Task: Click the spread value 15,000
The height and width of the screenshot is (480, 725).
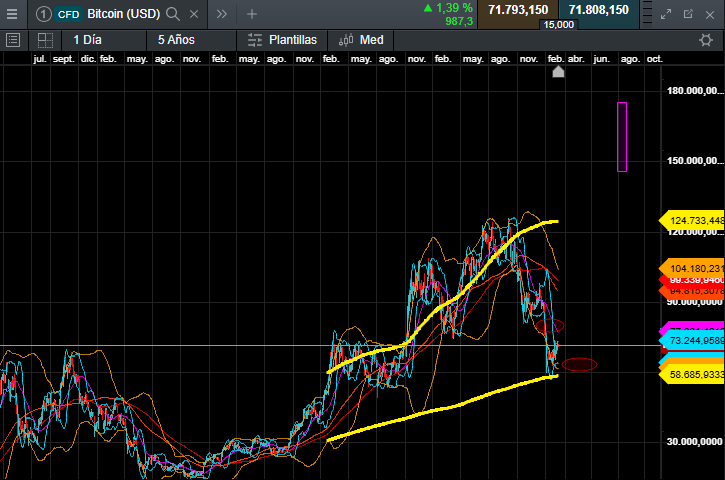Action: click(x=559, y=25)
